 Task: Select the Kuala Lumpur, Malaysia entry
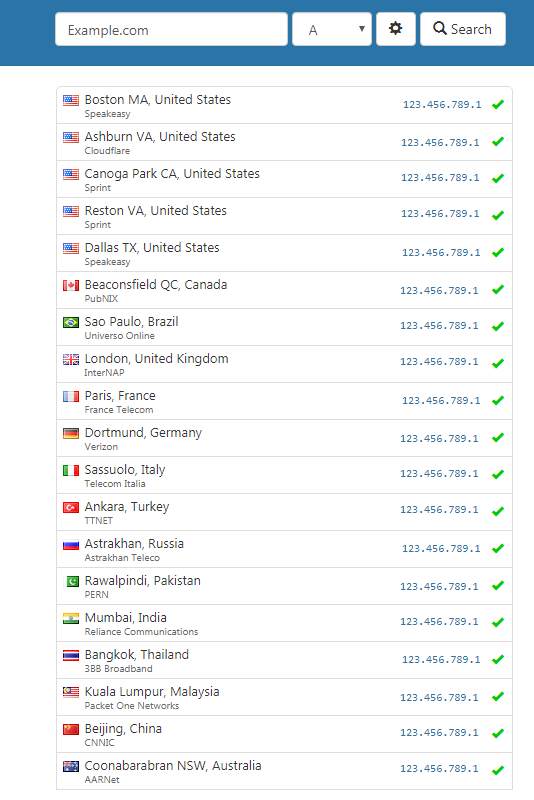pyautogui.click(x=284, y=697)
